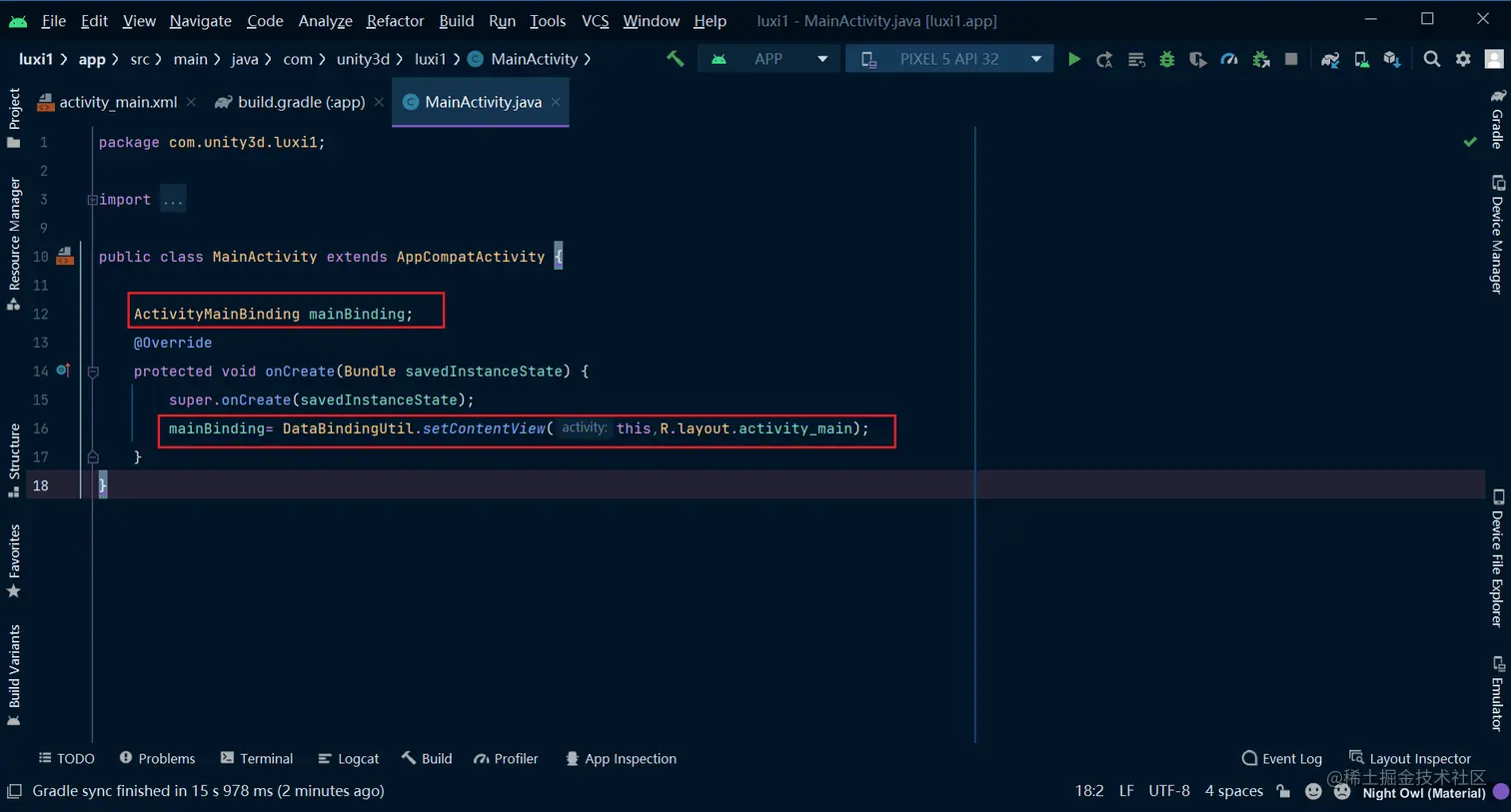
Task: Stop the running app square icon
Action: point(1291,59)
